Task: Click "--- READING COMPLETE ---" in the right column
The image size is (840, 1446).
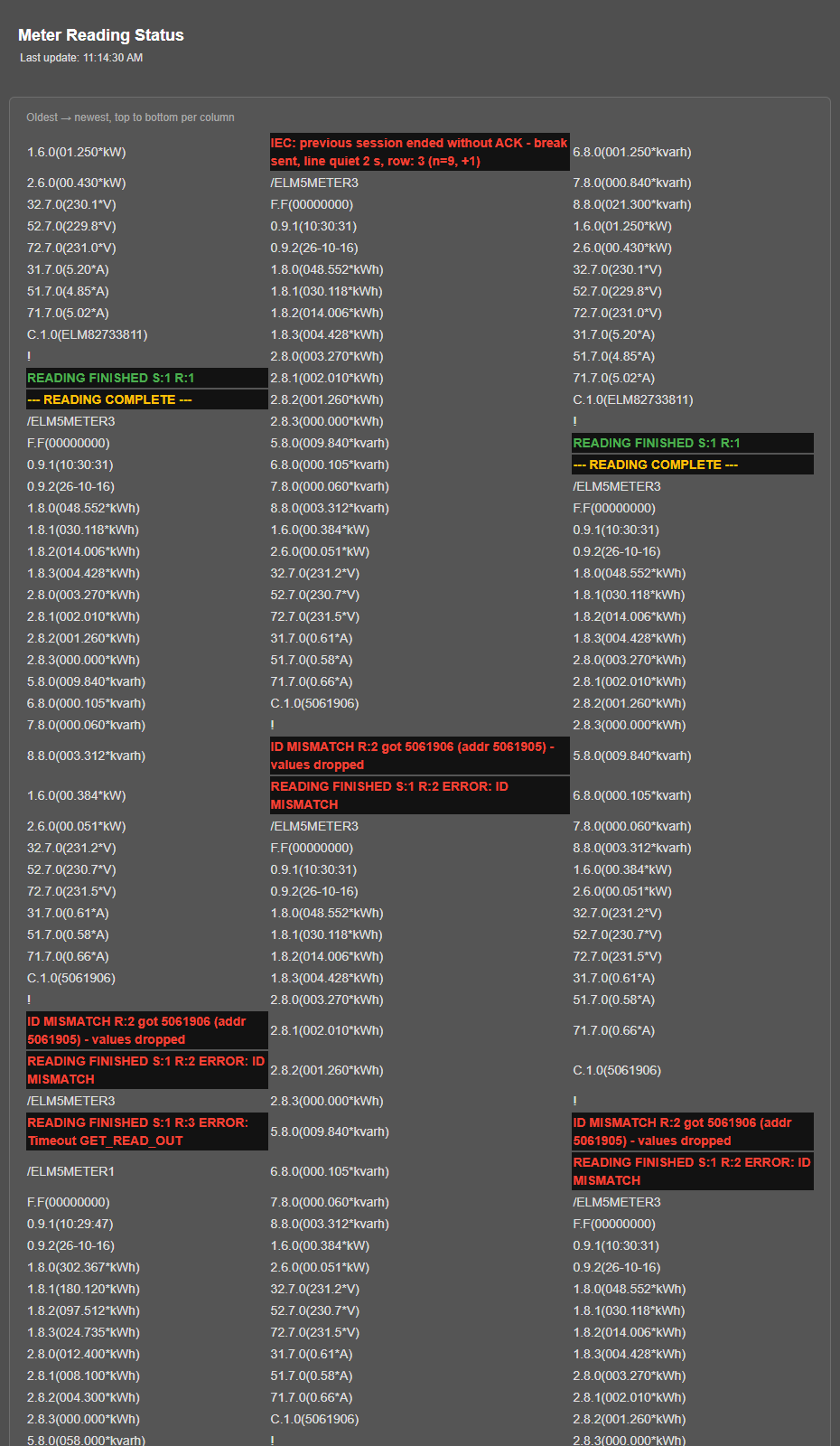Action: 693,465
